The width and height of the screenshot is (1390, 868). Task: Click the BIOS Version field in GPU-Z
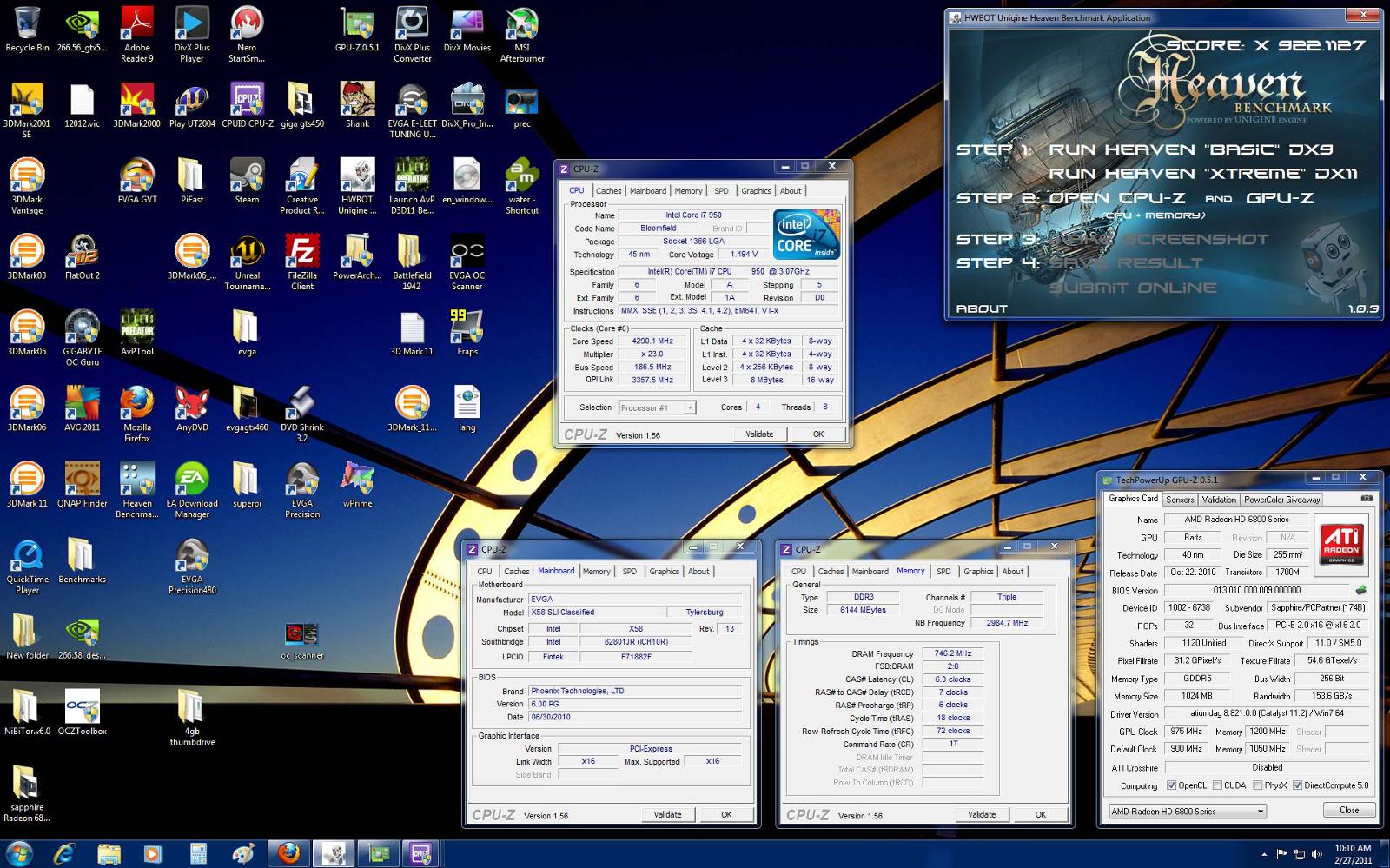(x=1257, y=590)
